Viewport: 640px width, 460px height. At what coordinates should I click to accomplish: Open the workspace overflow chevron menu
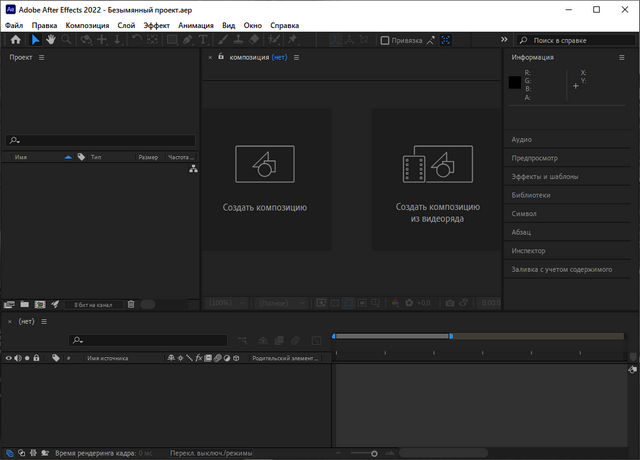[503, 40]
